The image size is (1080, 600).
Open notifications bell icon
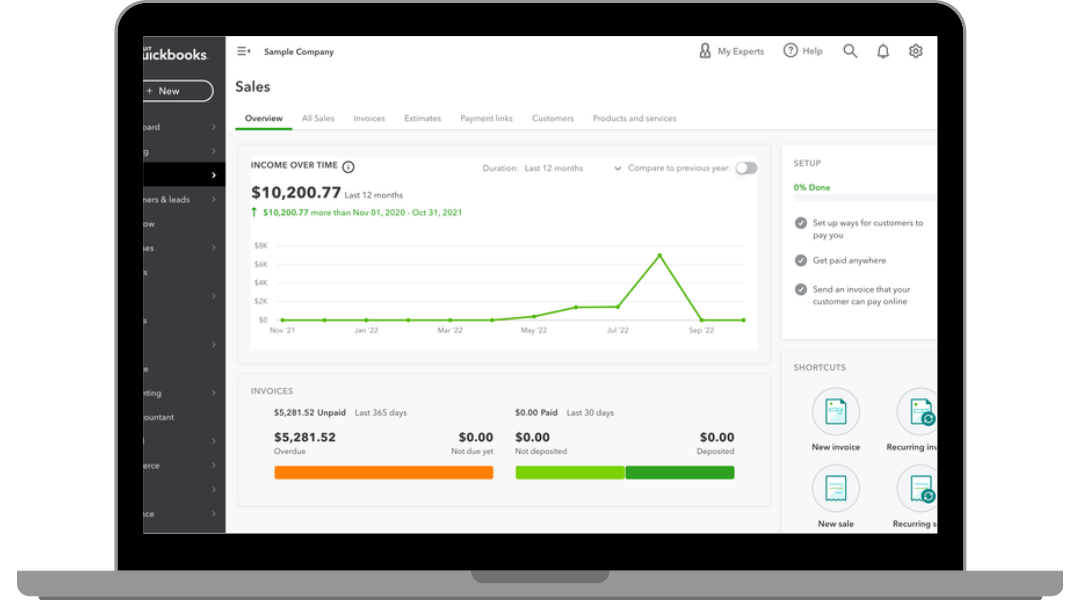pyautogui.click(x=883, y=52)
